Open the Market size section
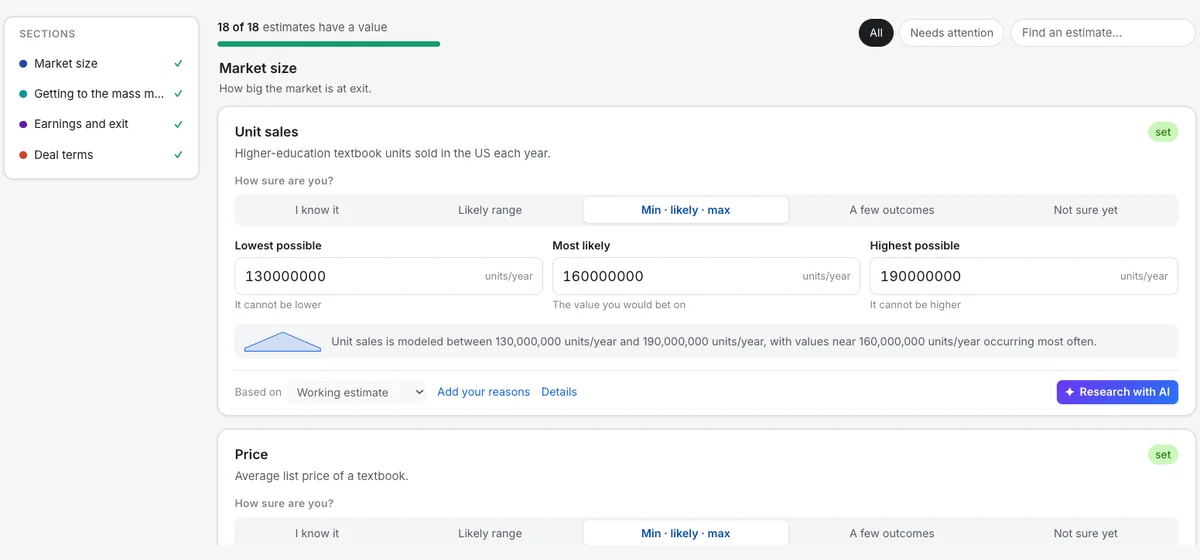This screenshot has width=1200, height=560. point(101,63)
